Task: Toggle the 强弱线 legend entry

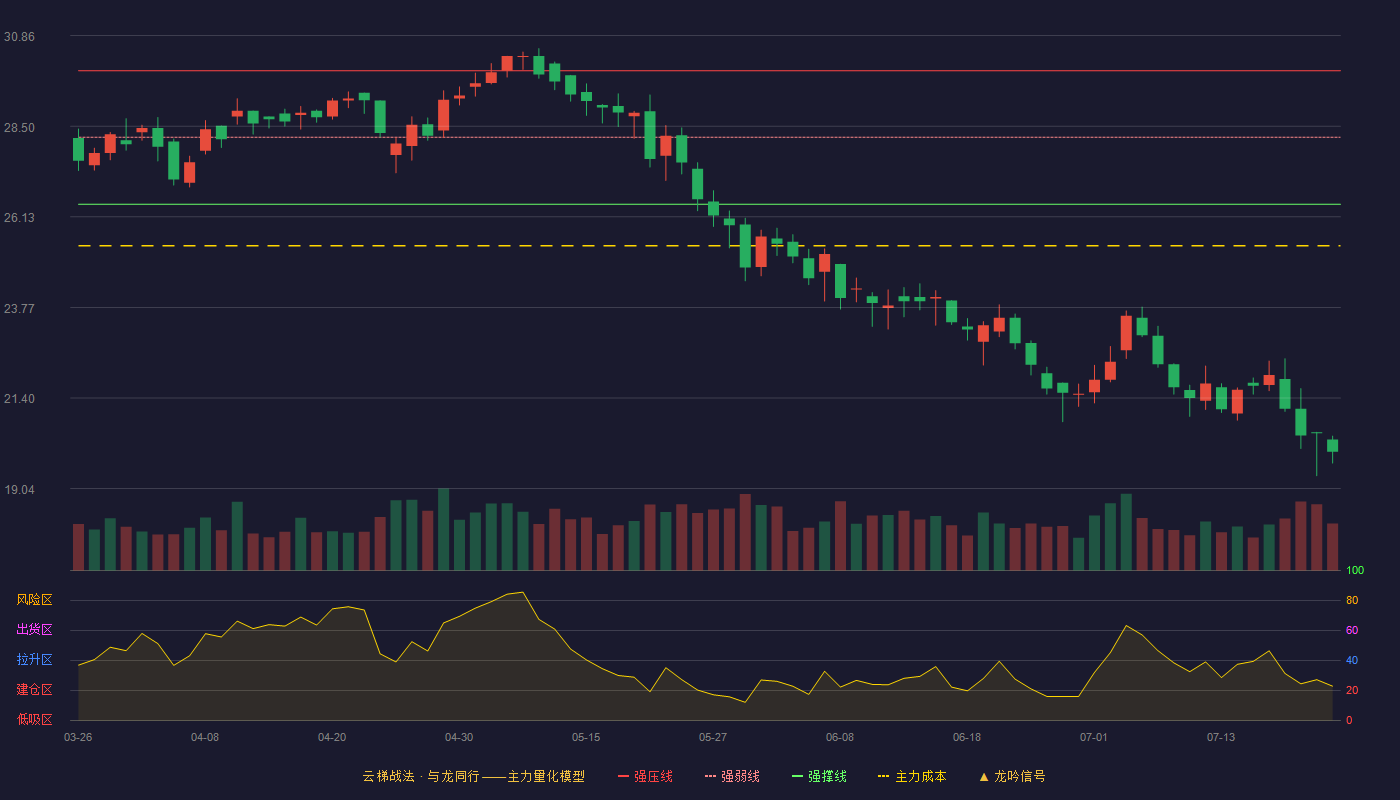Action: point(732,776)
